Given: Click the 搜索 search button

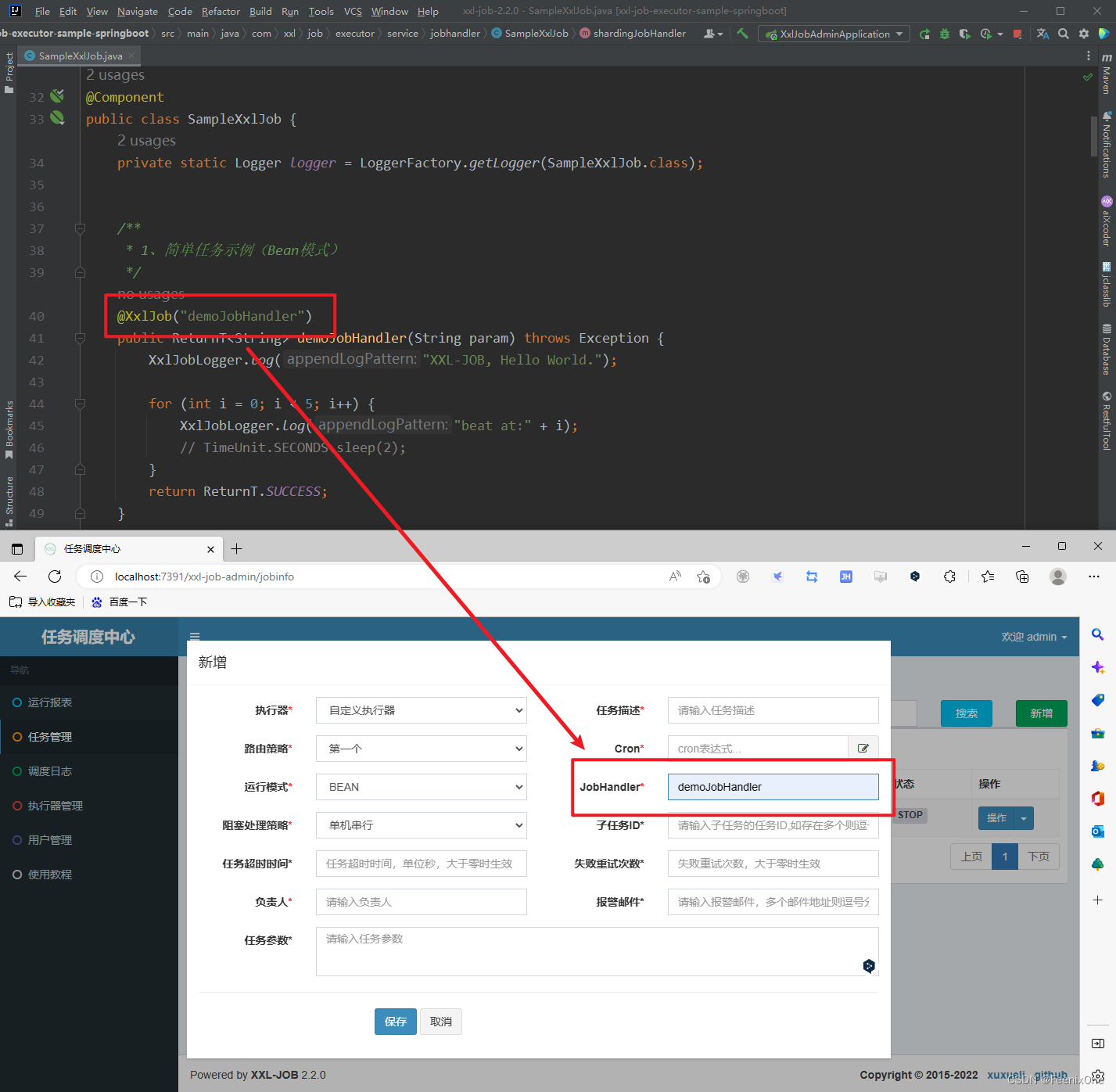Looking at the screenshot, I should (x=967, y=713).
